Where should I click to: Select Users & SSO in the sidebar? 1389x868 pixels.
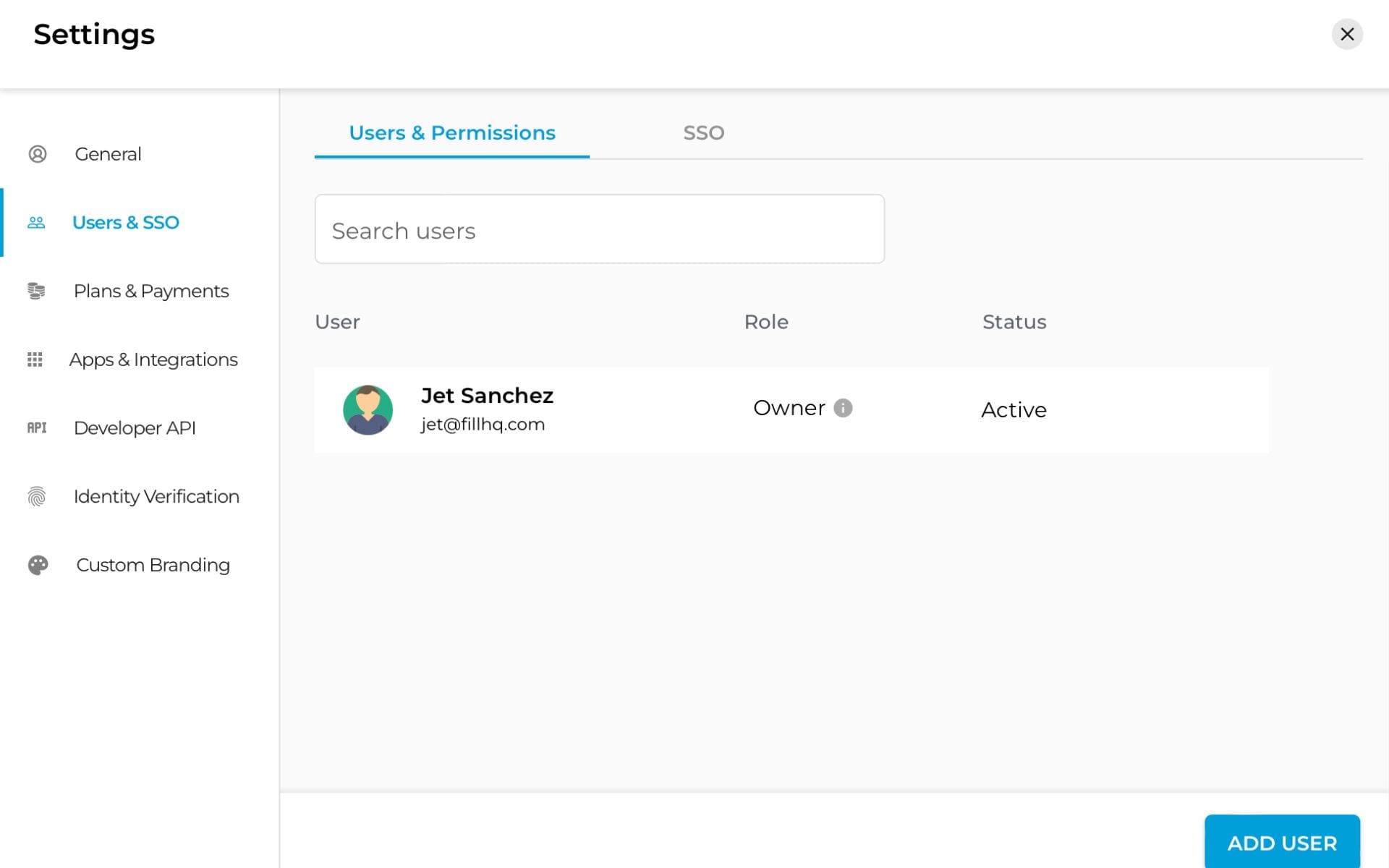click(x=126, y=223)
